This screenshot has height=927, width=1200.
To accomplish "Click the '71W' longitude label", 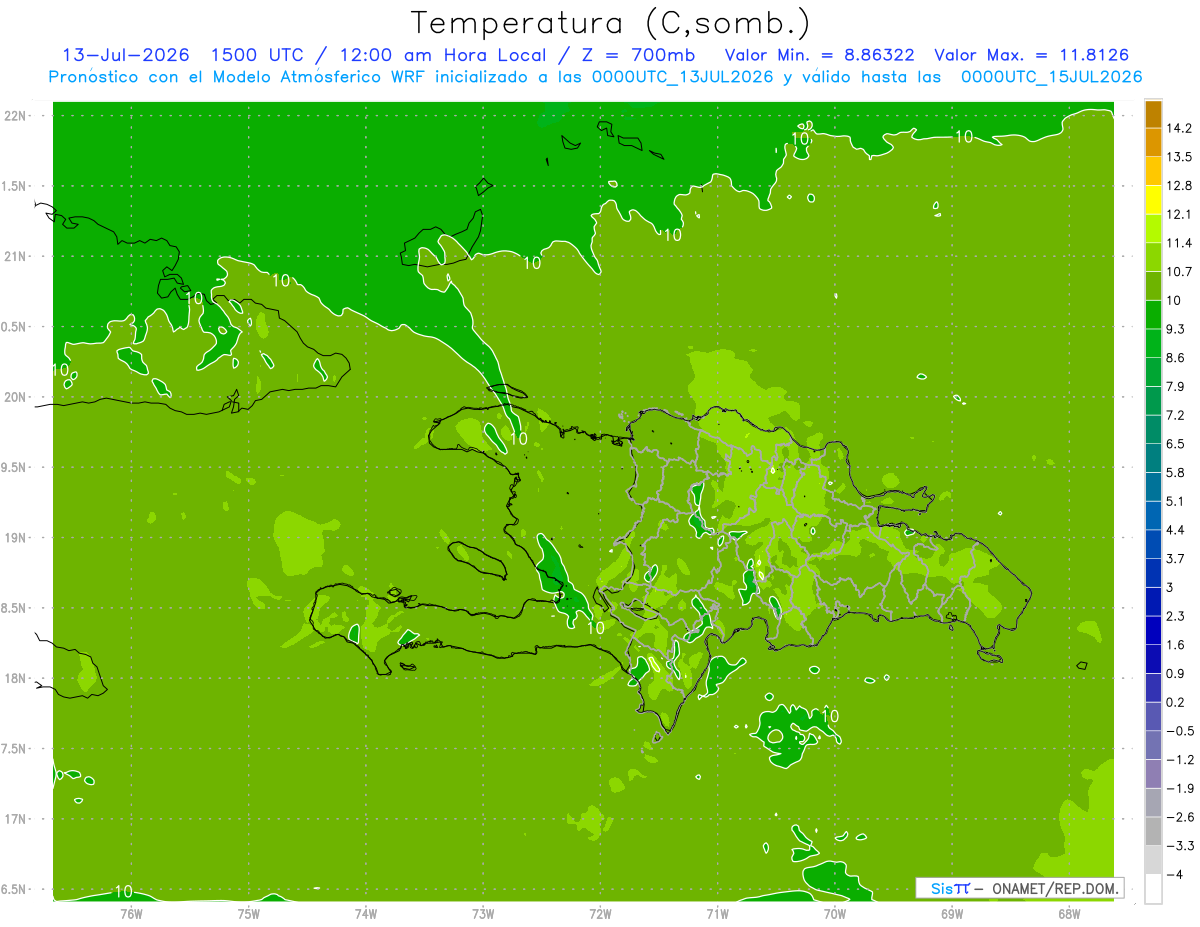I will (717, 913).
